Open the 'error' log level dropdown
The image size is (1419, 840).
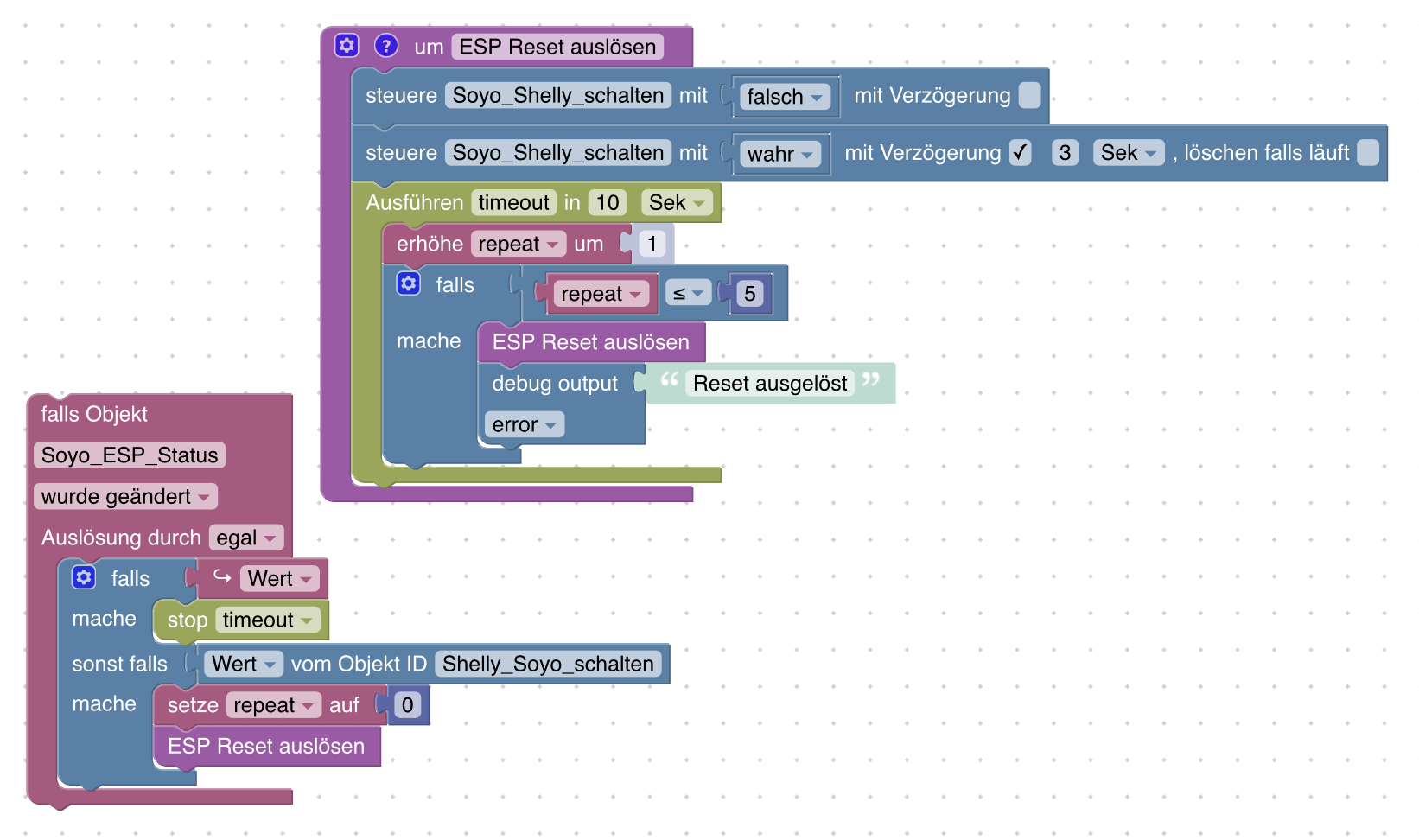point(525,425)
